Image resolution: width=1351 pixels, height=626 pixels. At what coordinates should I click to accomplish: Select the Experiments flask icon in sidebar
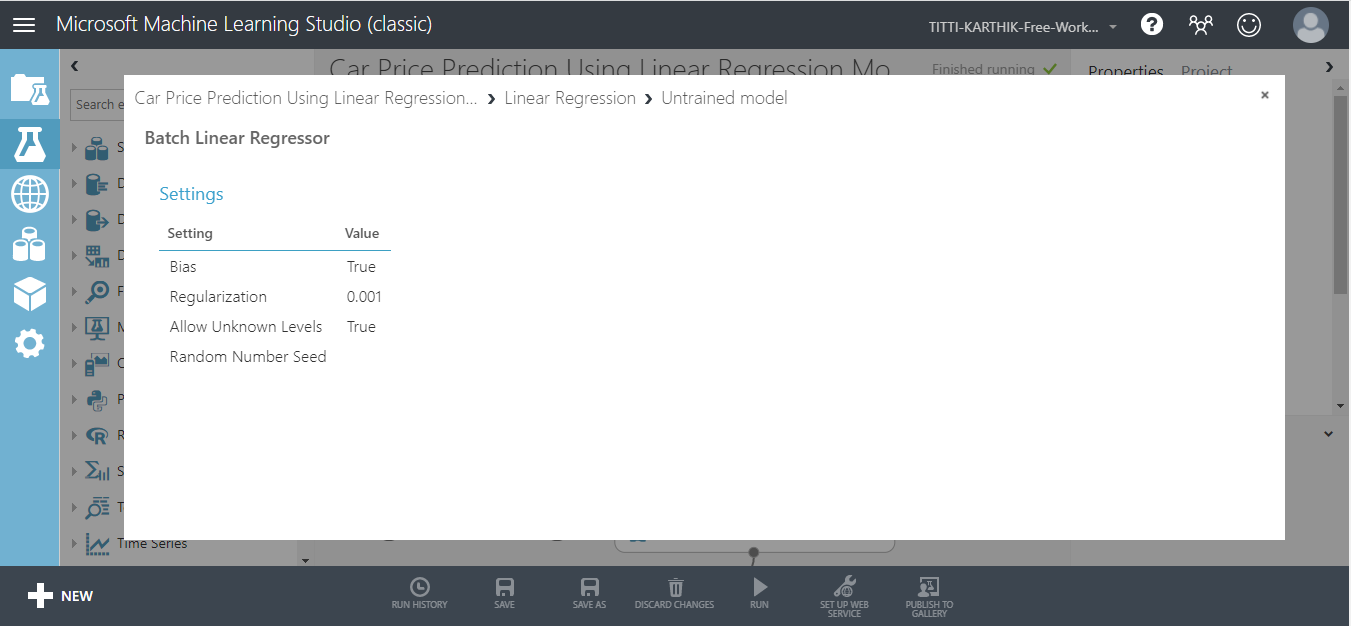coord(29,144)
